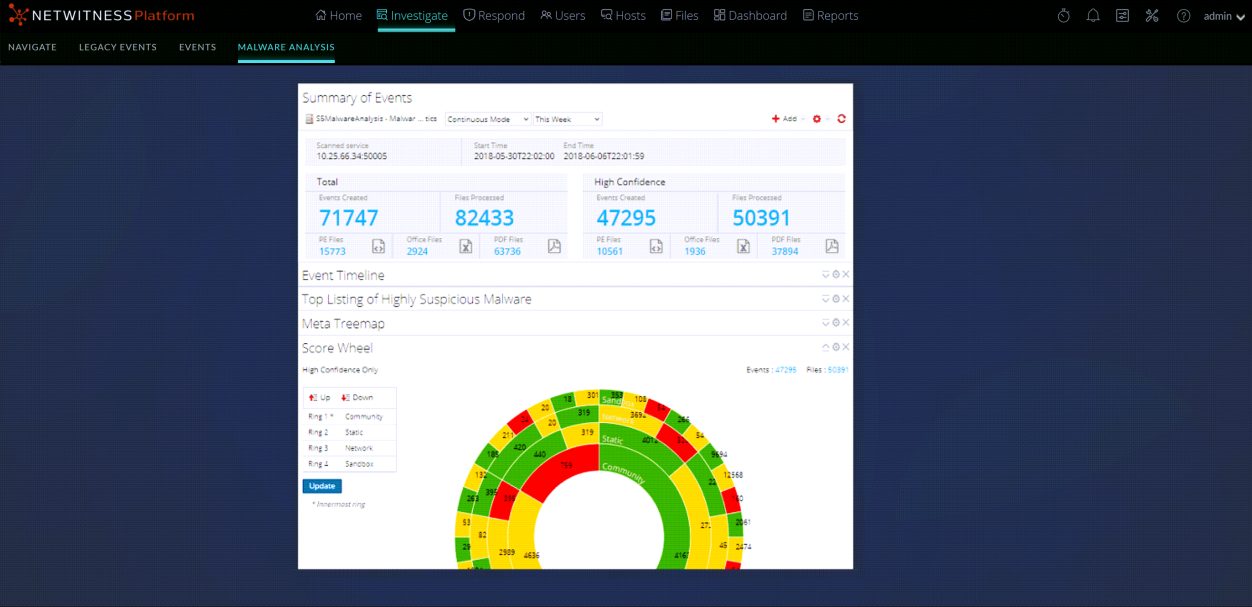The height and width of the screenshot is (607, 1252).
Task: Open the This Week time range dropdown
Action: point(567,119)
